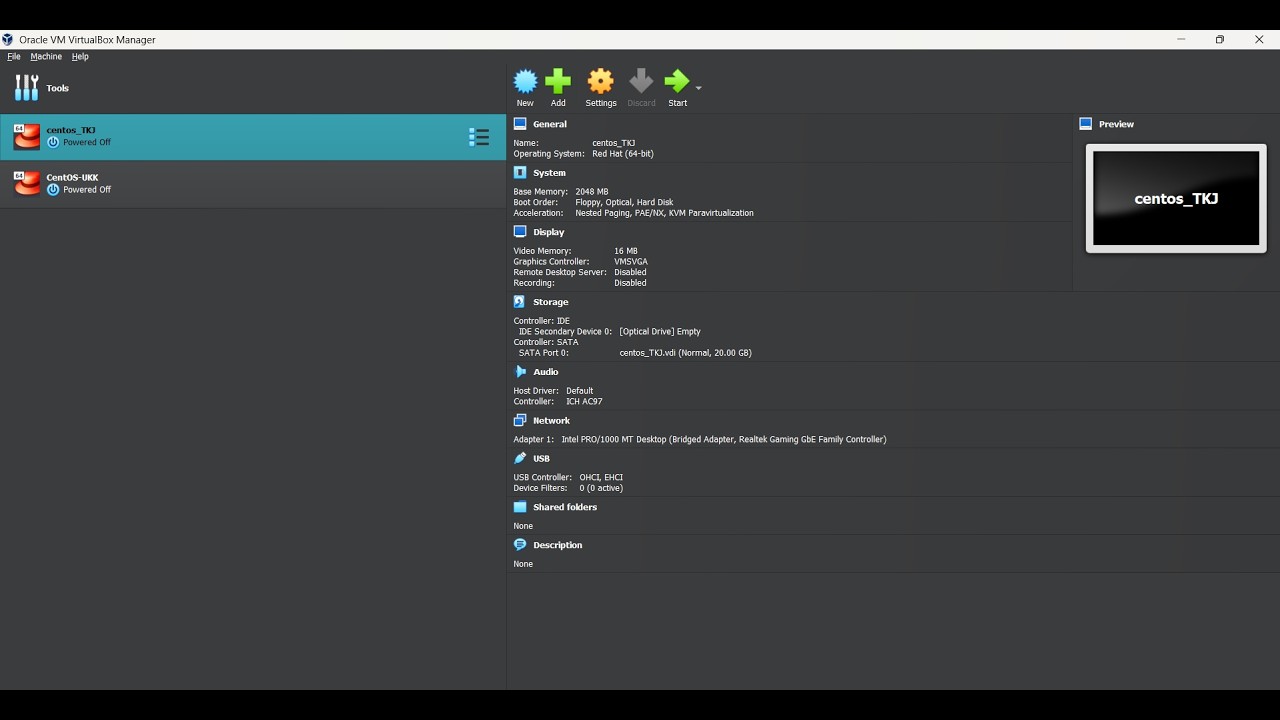Click the Video Memory 16 MB value
This screenshot has height=720, width=1280.
tap(626, 251)
